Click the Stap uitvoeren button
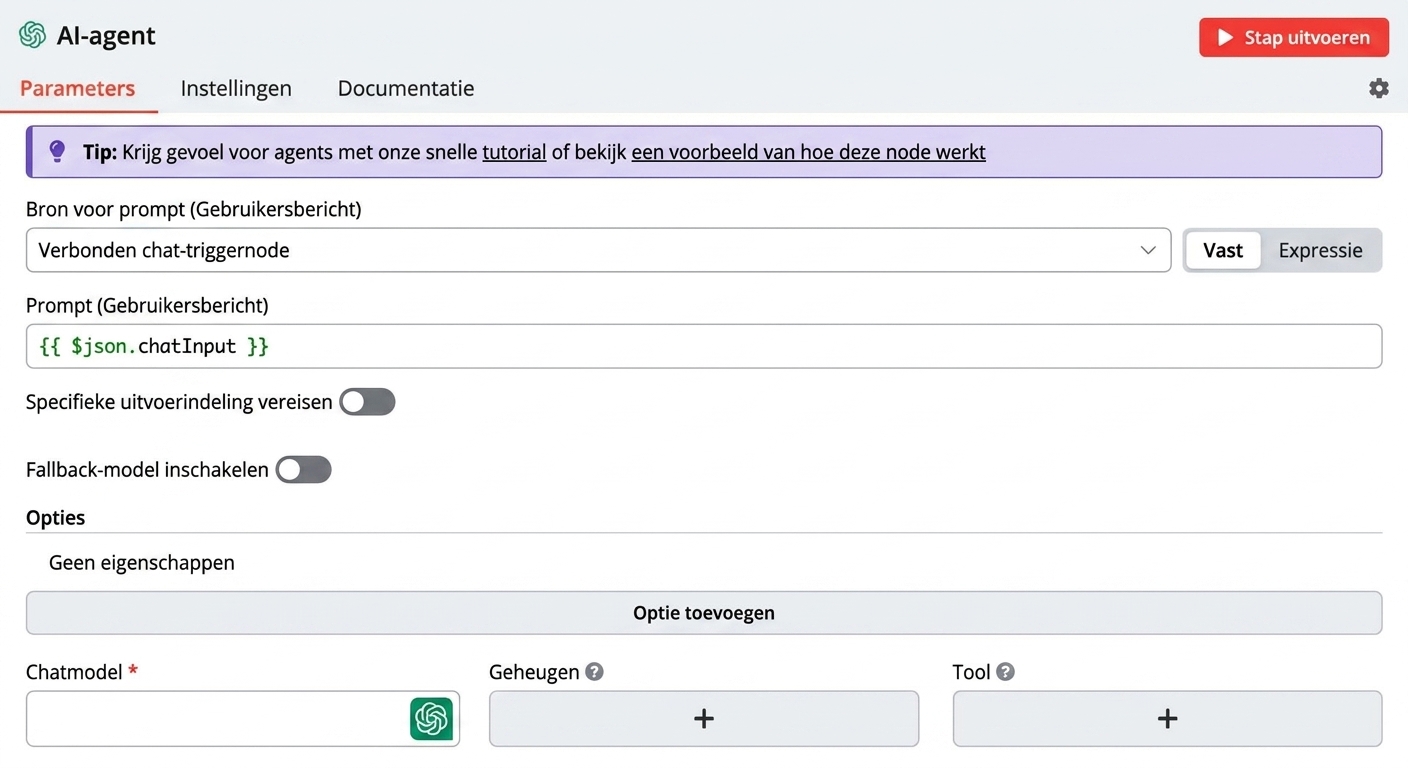Image resolution: width=1408 pixels, height=768 pixels. [1294, 37]
